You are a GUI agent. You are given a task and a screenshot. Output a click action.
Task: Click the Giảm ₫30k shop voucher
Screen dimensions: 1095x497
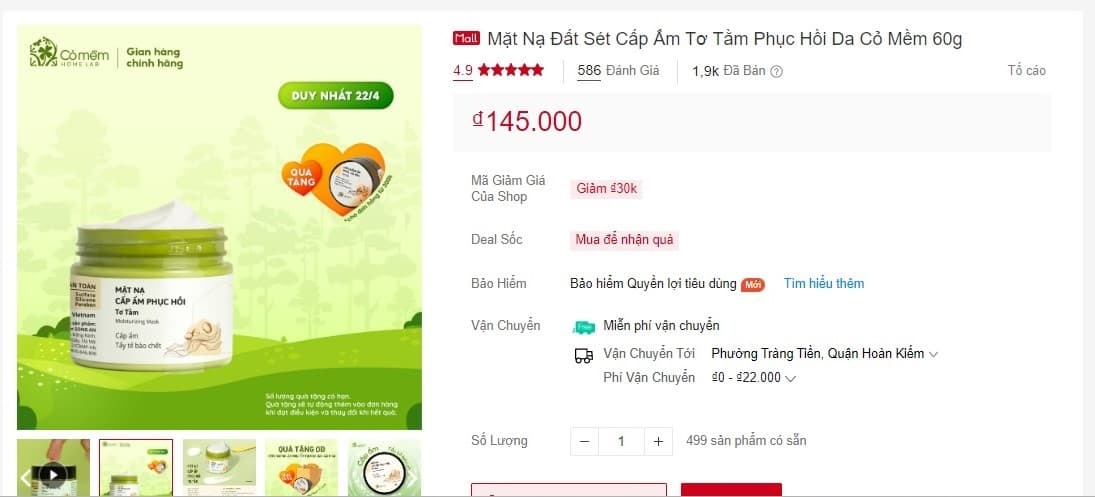tap(606, 188)
